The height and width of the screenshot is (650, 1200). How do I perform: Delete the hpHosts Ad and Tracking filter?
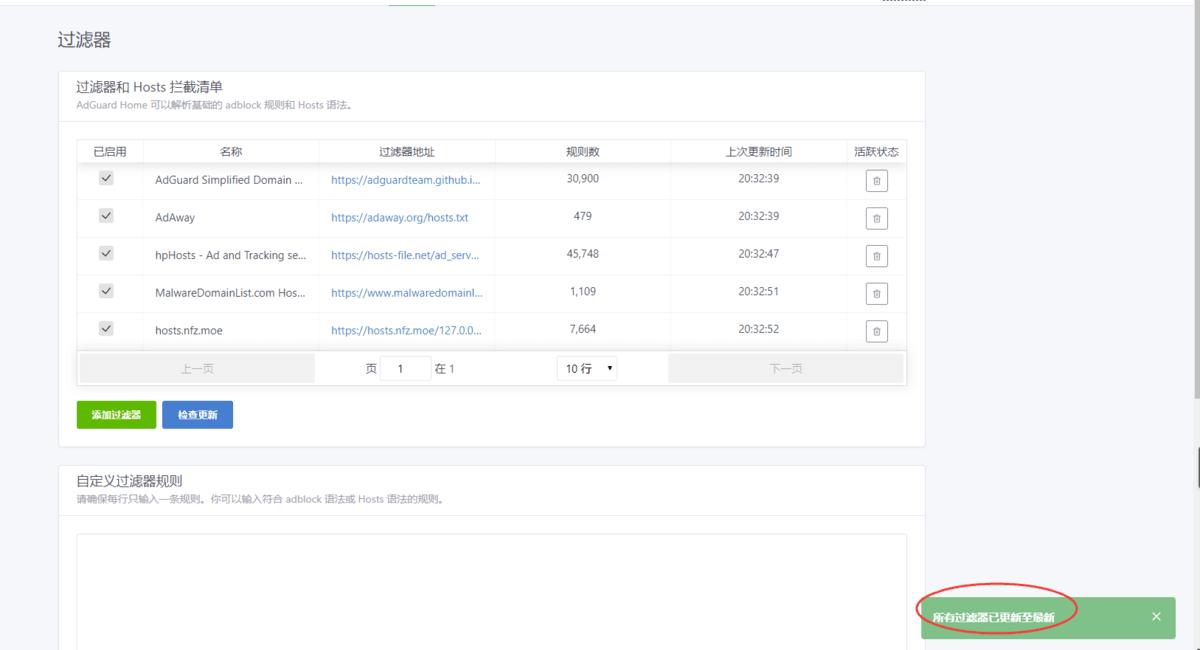876,255
